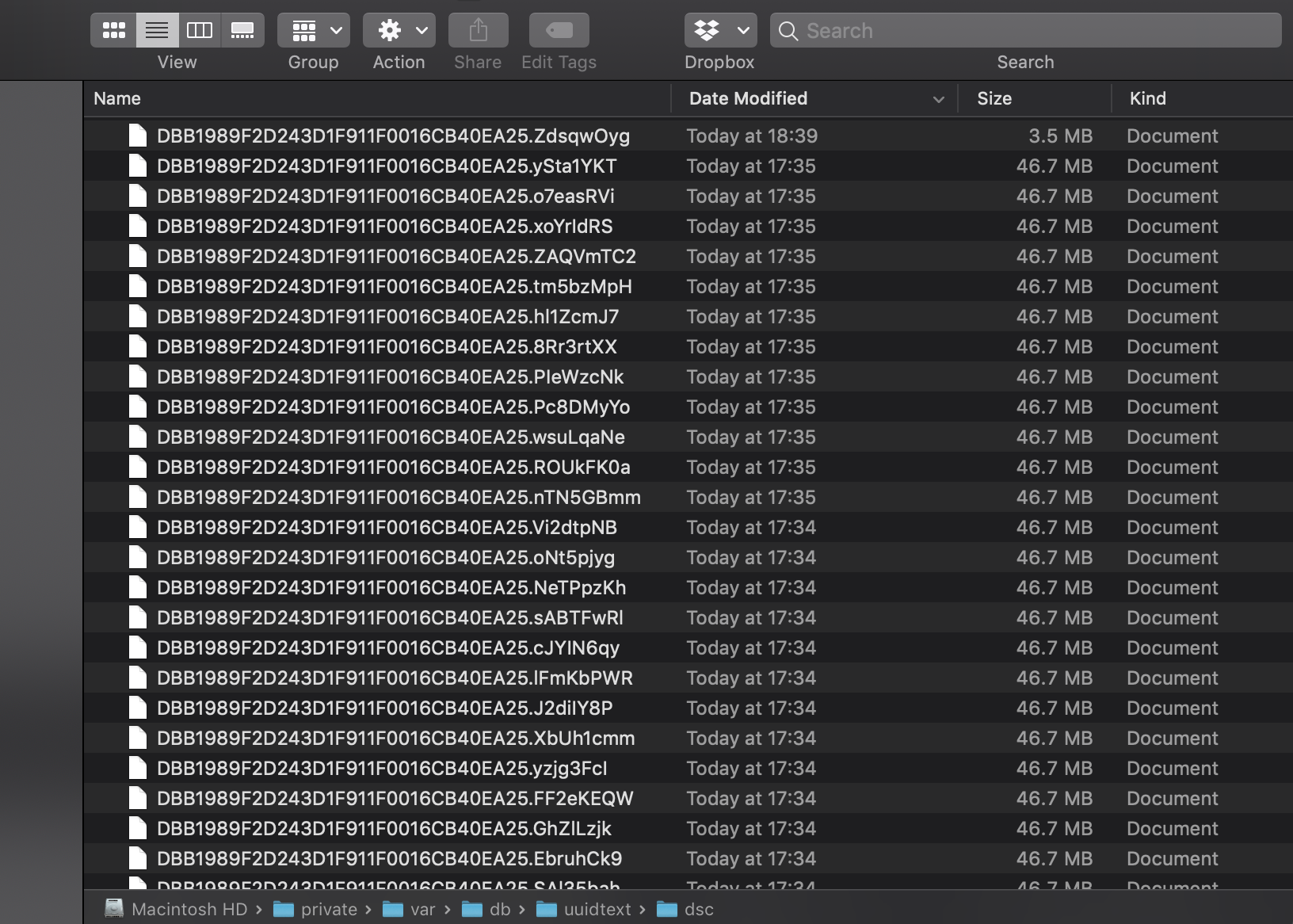Open the uuidtext folder in path bar

click(597, 909)
